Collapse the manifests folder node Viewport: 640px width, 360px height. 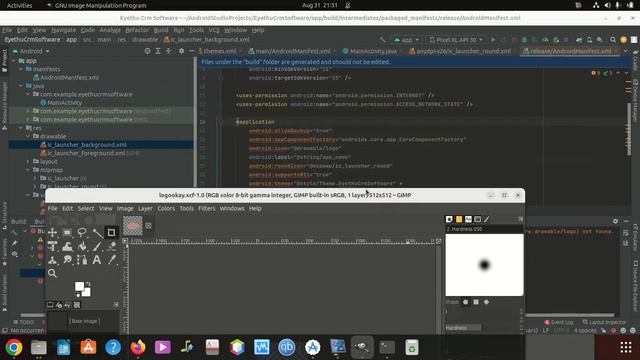[21, 69]
